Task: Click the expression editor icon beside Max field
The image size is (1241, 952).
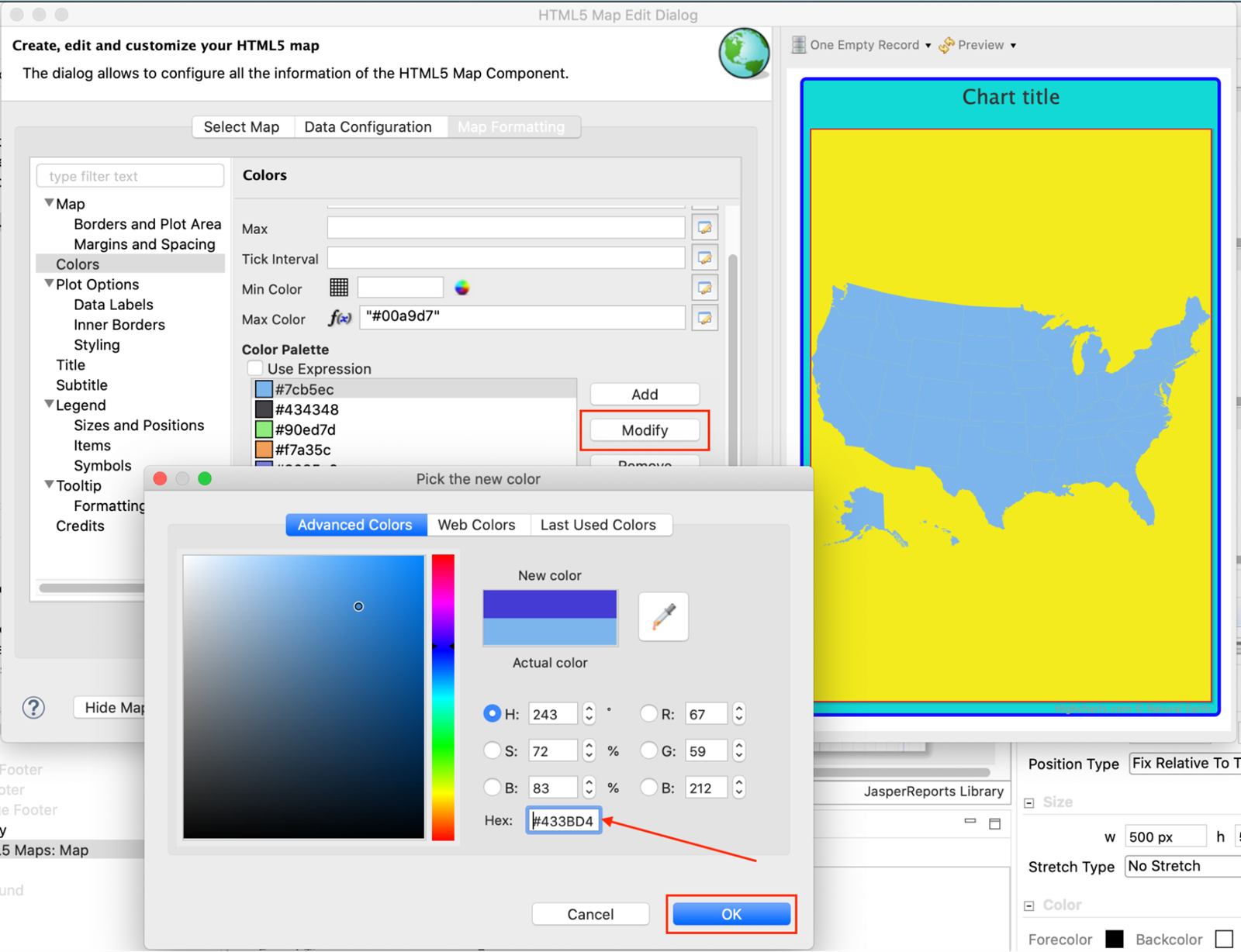Action: 704,228
